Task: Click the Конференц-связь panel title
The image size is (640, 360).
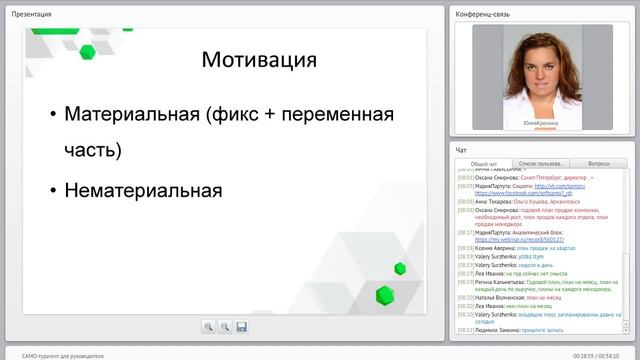Action: pyautogui.click(x=482, y=14)
